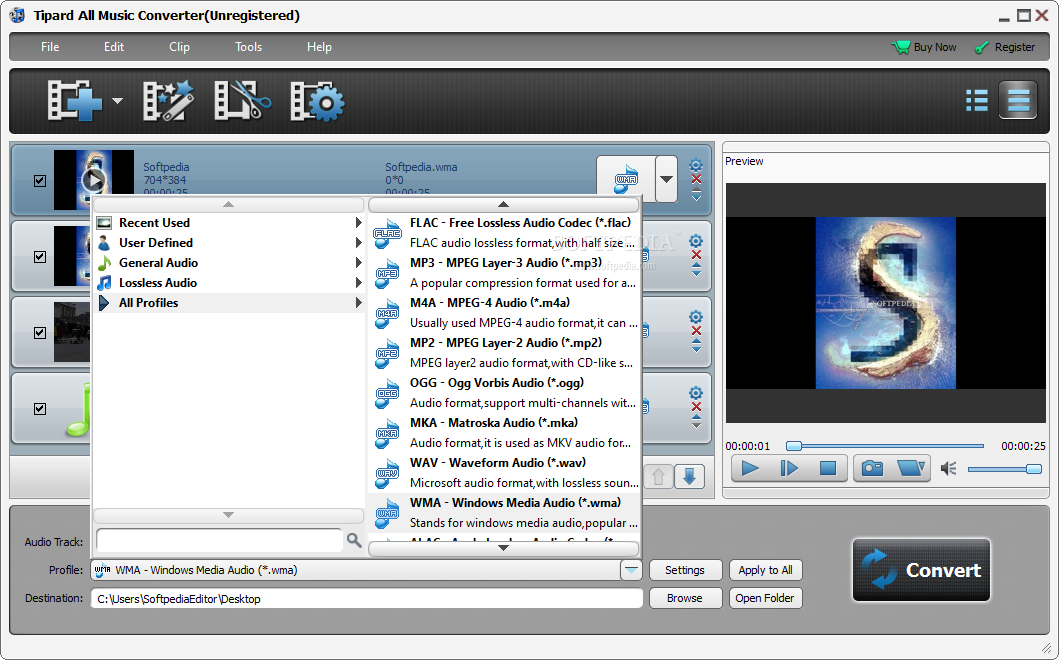This screenshot has width=1059, height=660.
Task: Open the first row format dropdown arrow
Action: [x=667, y=179]
